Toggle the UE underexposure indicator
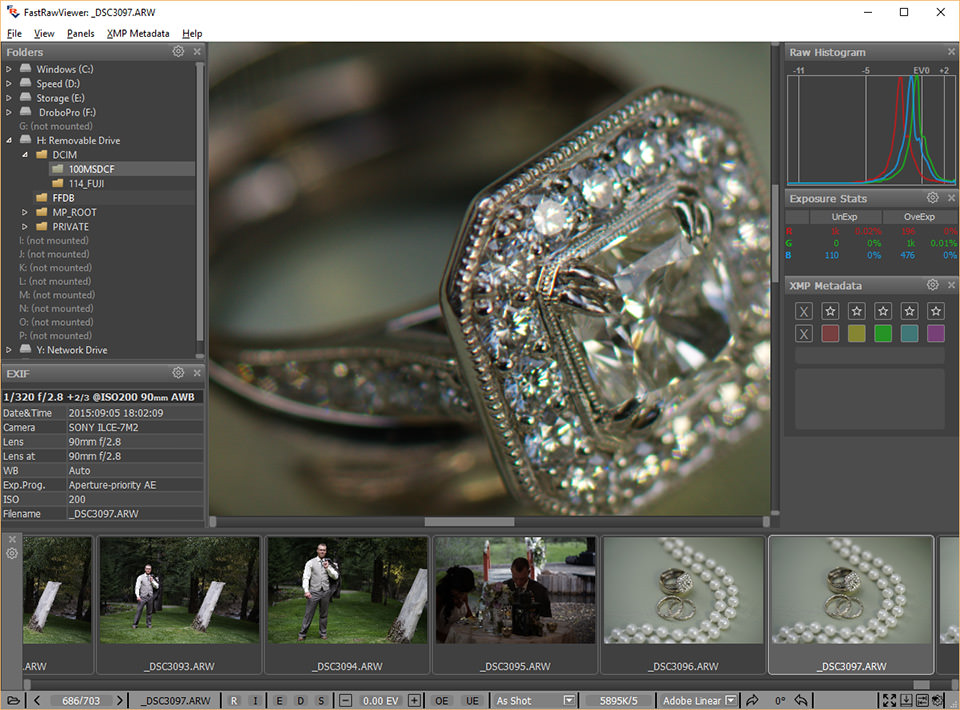This screenshot has width=960, height=710. pyautogui.click(x=471, y=700)
